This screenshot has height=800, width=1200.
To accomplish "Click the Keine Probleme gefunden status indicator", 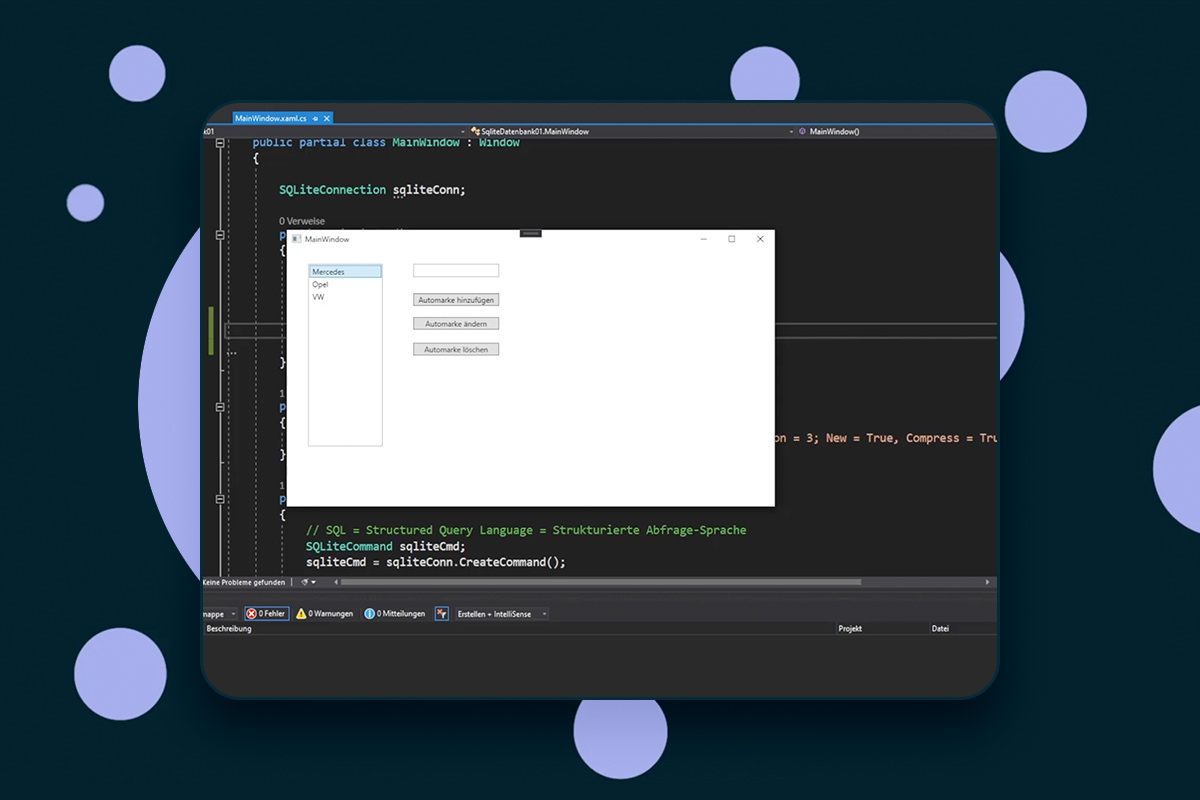I will pyautogui.click(x=245, y=582).
